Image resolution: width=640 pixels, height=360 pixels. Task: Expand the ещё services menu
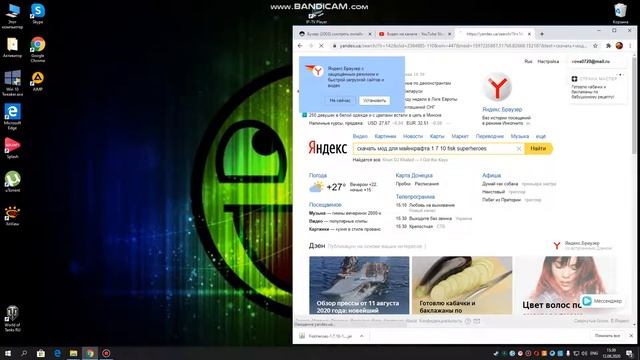[540, 136]
